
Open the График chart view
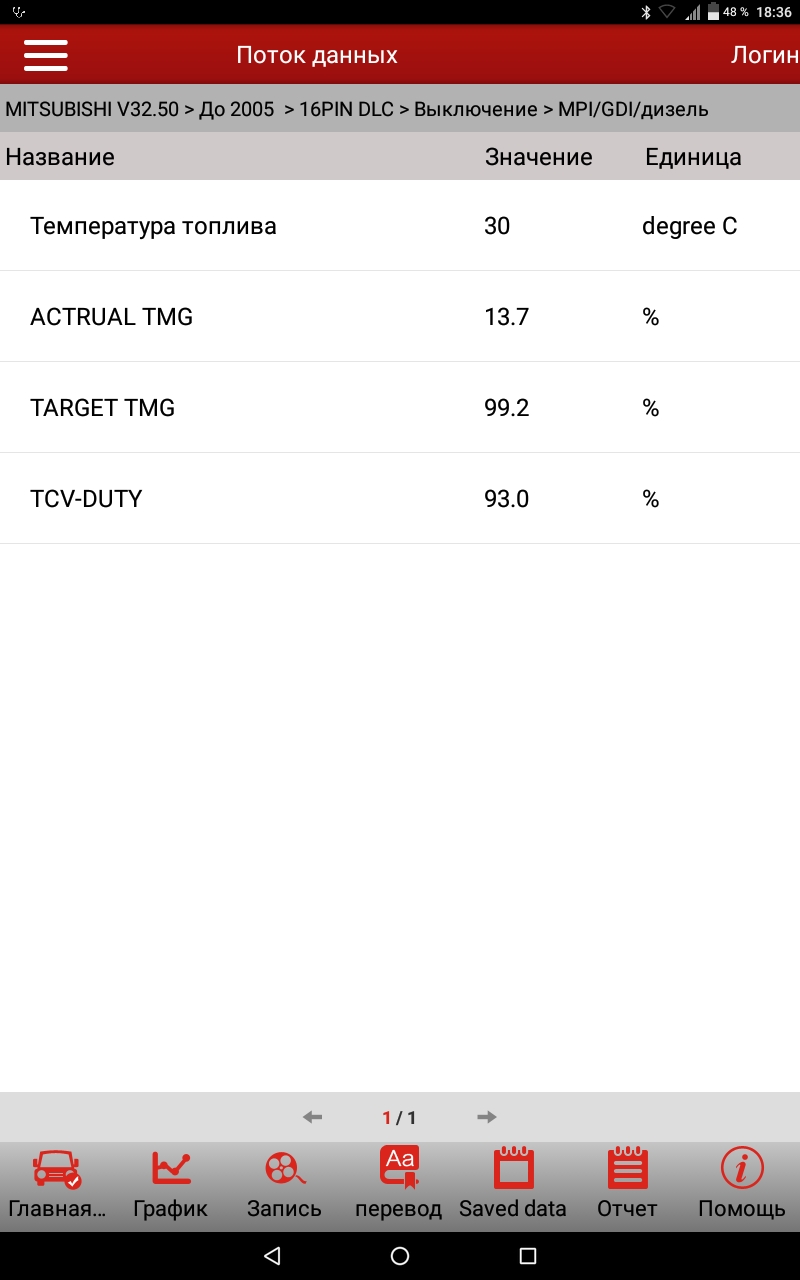click(x=171, y=1182)
